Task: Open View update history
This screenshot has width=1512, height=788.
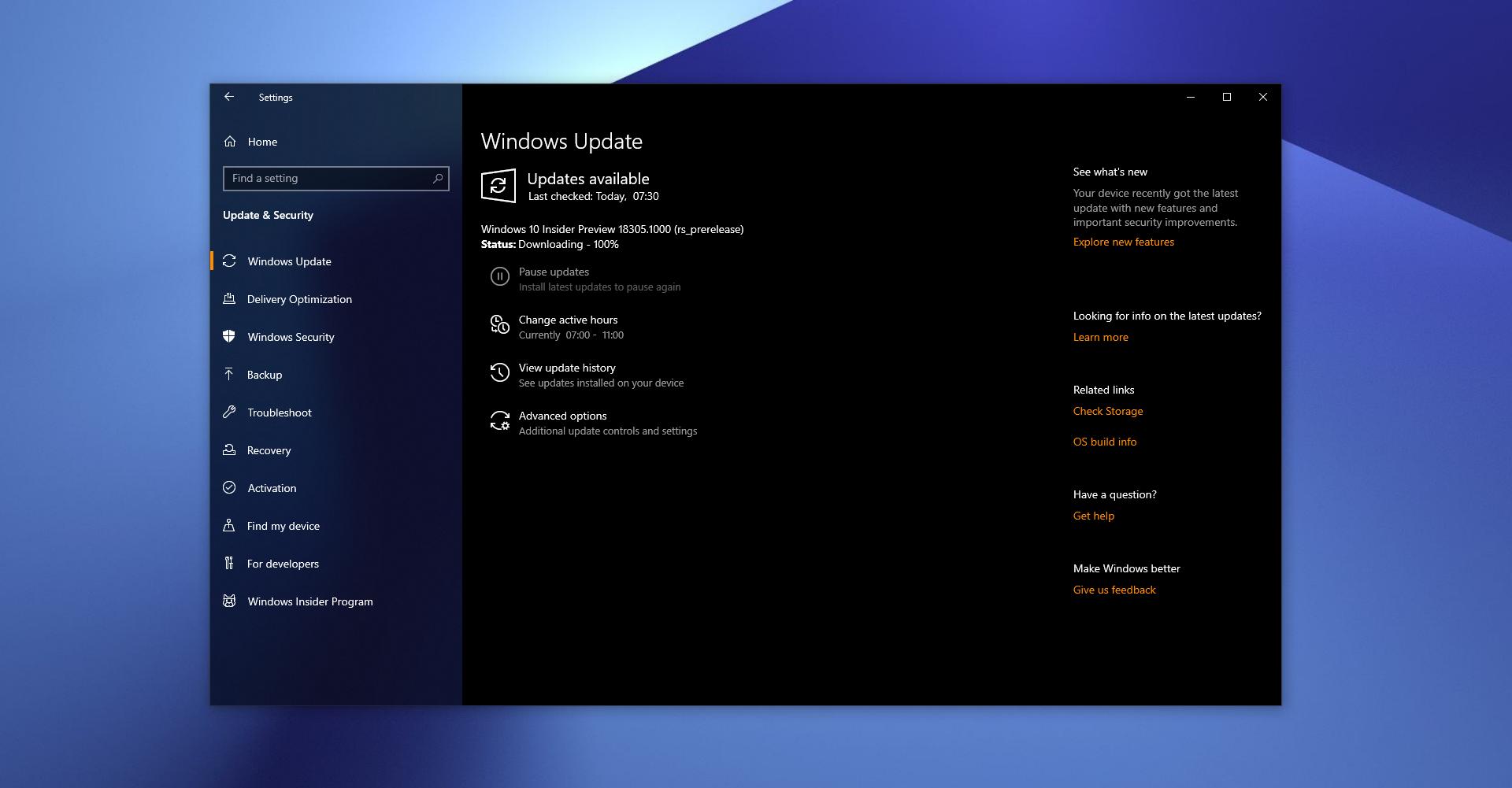Action: coord(587,375)
